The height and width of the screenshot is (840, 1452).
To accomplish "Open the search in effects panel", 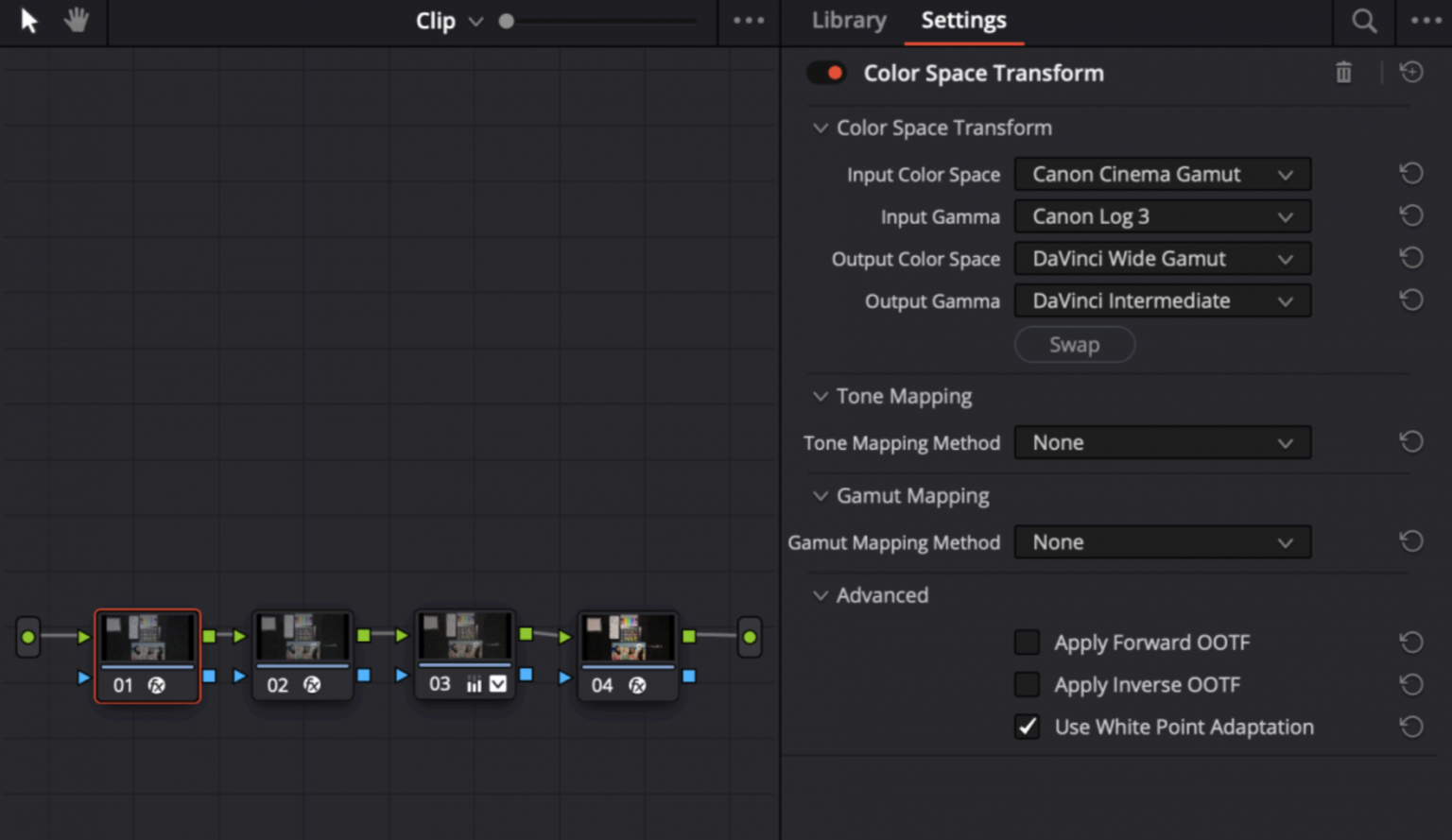I will [x=1363, y=21].
